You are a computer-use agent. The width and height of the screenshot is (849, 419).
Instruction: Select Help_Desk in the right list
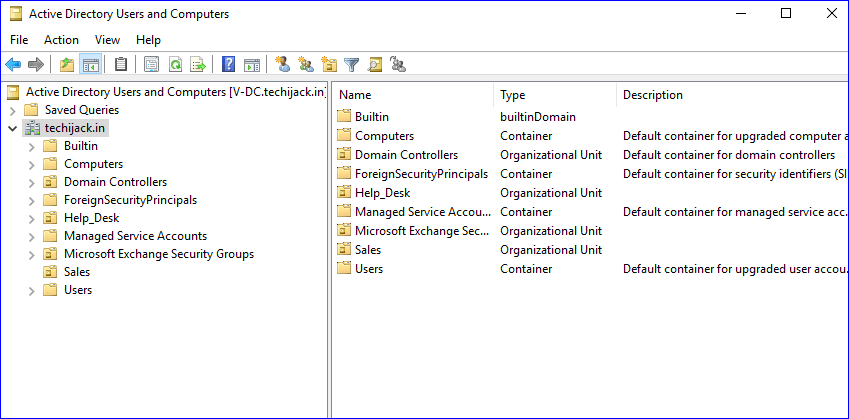coord(382,193)
